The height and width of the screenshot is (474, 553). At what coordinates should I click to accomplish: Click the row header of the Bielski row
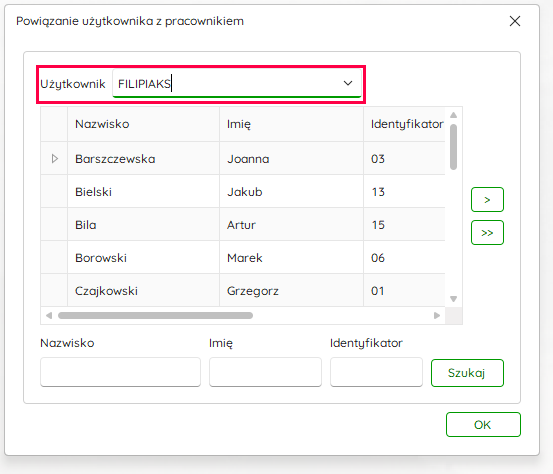54,192
